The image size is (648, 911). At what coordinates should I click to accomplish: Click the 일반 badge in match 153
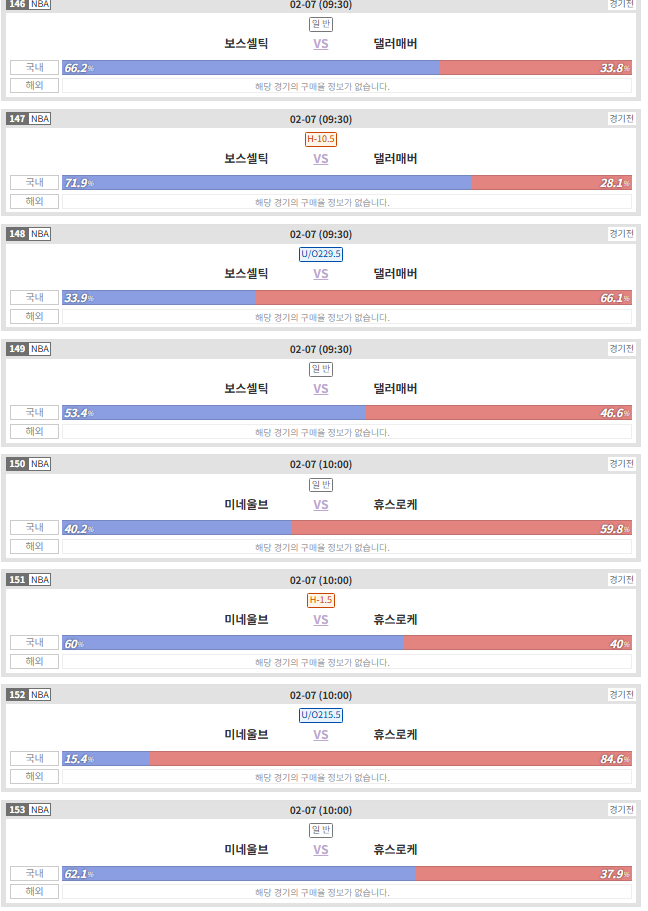pos(321,830)
